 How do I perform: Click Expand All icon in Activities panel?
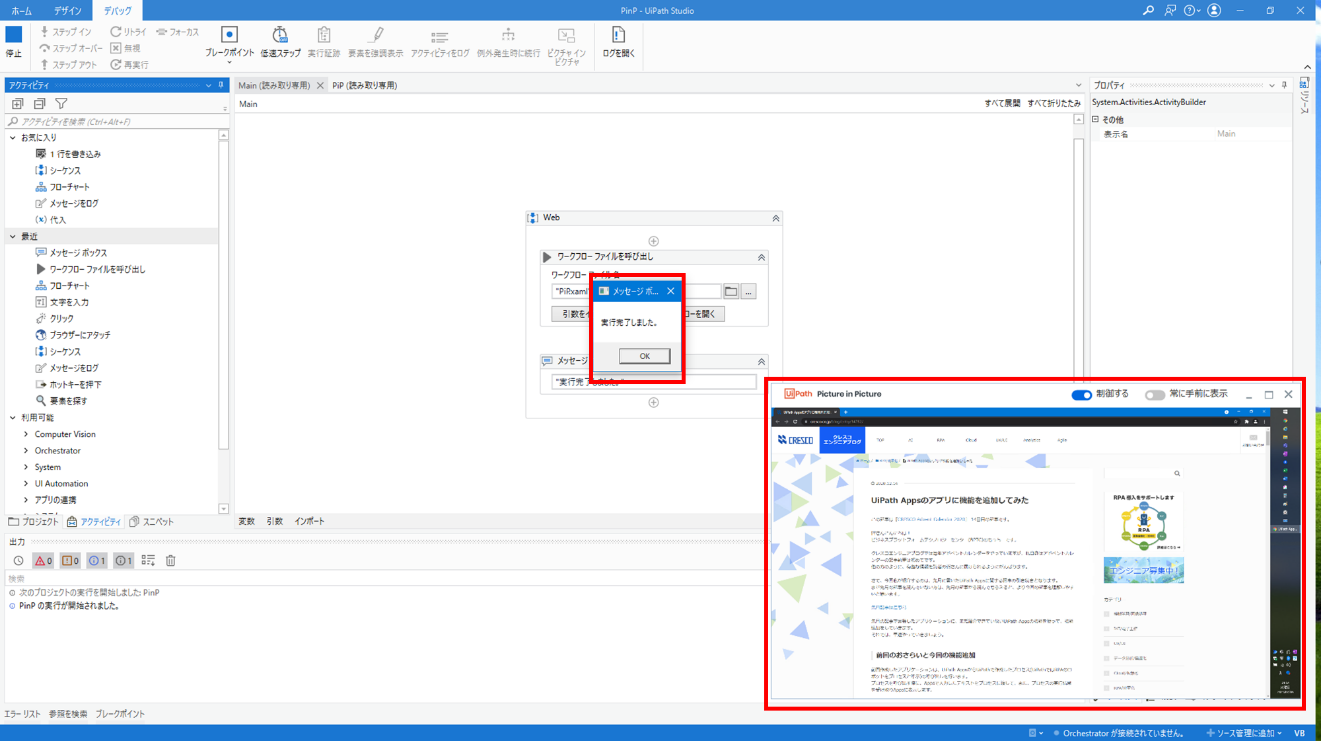click(x=17, y=104)
